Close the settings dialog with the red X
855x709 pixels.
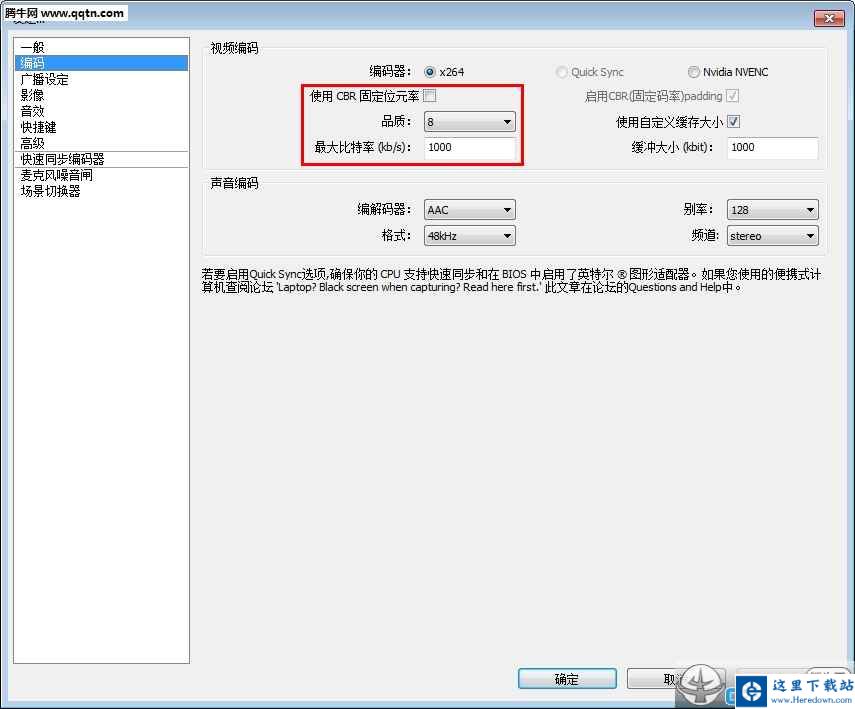(828, 18)
